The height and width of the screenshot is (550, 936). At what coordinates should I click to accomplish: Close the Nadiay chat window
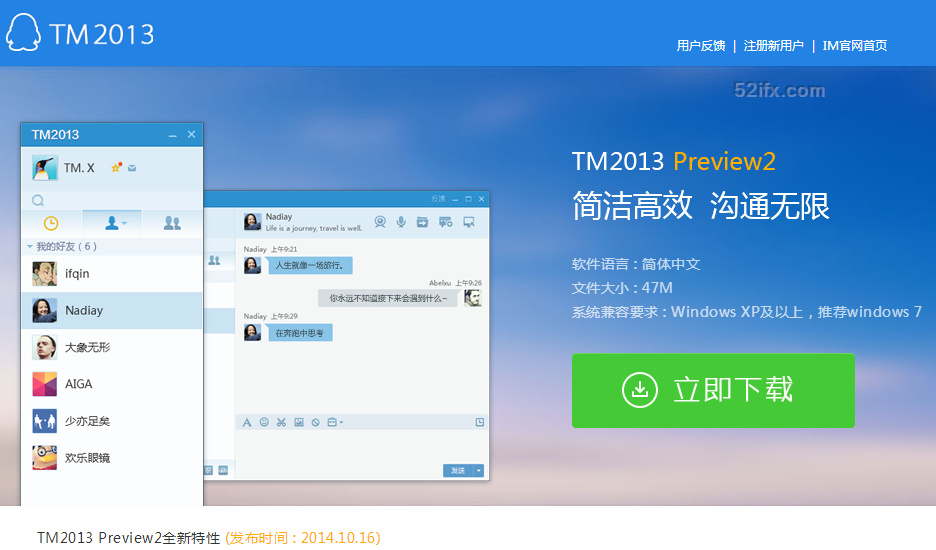click(482, 199)
